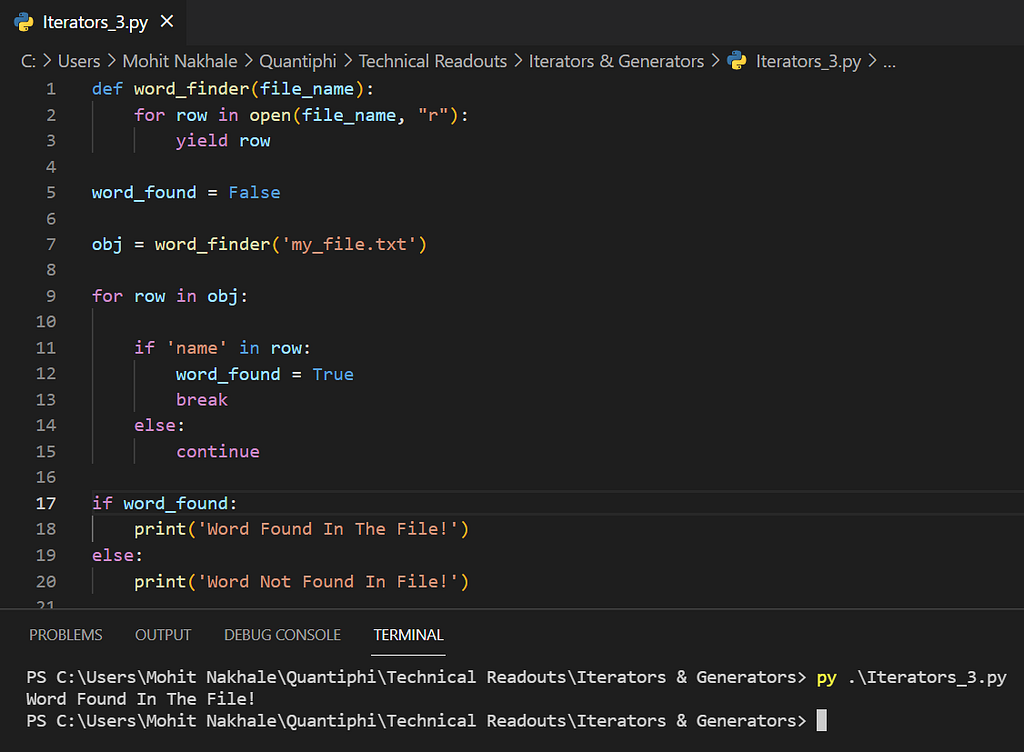Open the Technical Readouts breadcrumb folder

click(432, 61)
